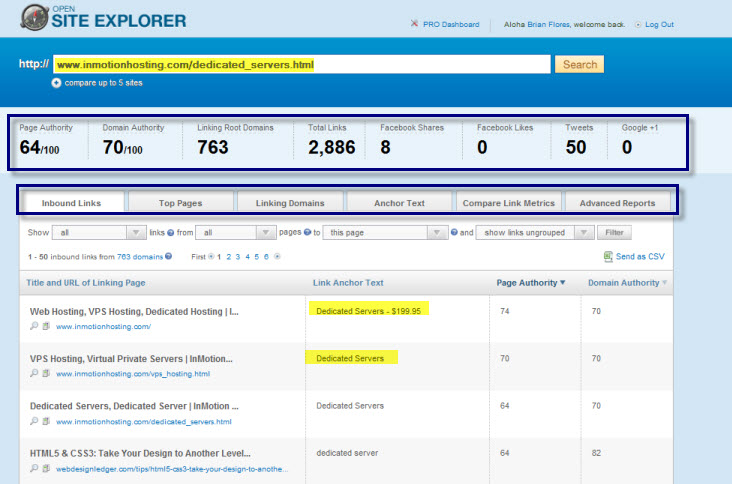Click 'Dedicated Servers - $199.95' anchor text
This screenshot has width=732, height=484.
[368, 311]
